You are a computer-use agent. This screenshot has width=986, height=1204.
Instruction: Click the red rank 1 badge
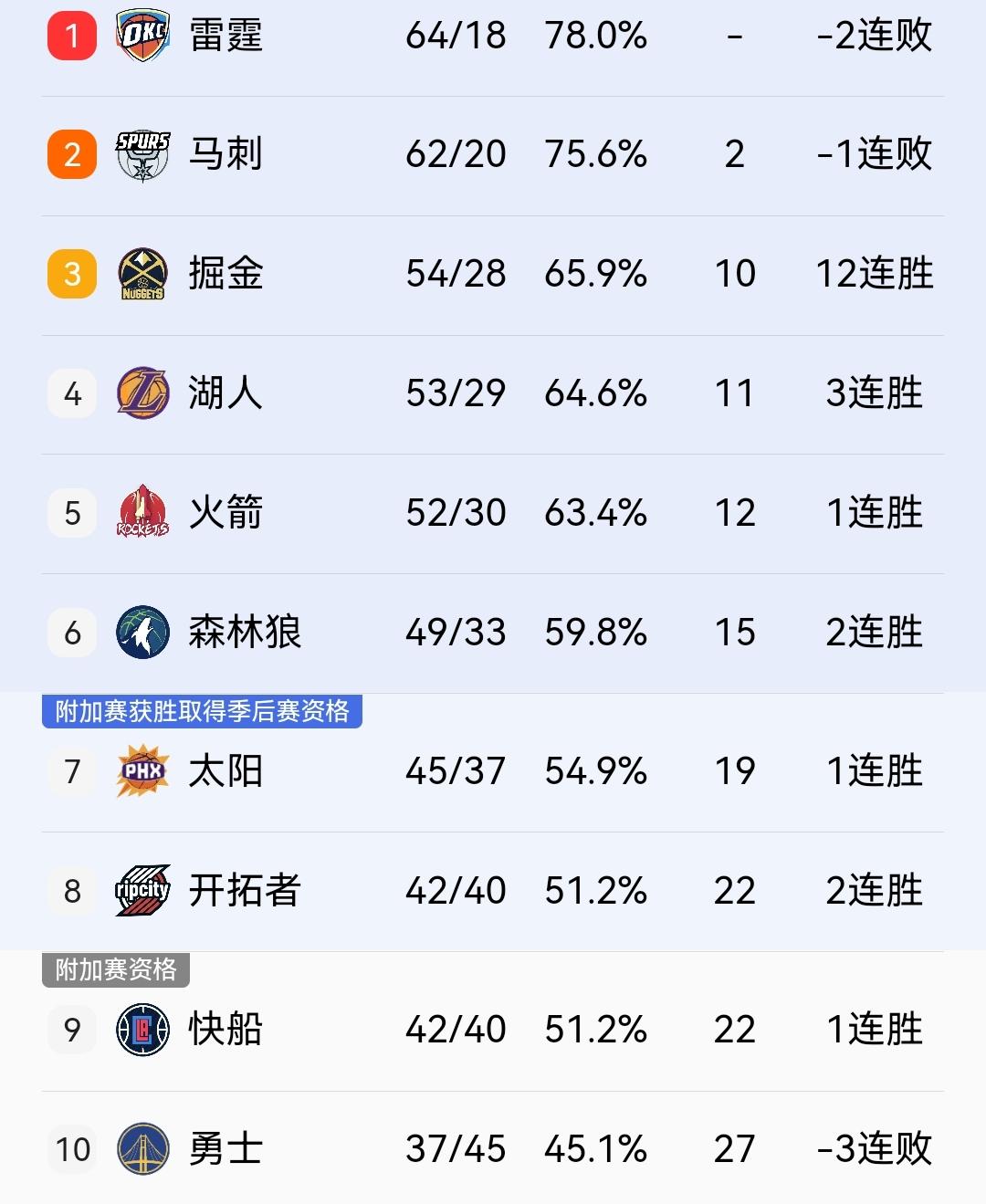click(71, 36)
